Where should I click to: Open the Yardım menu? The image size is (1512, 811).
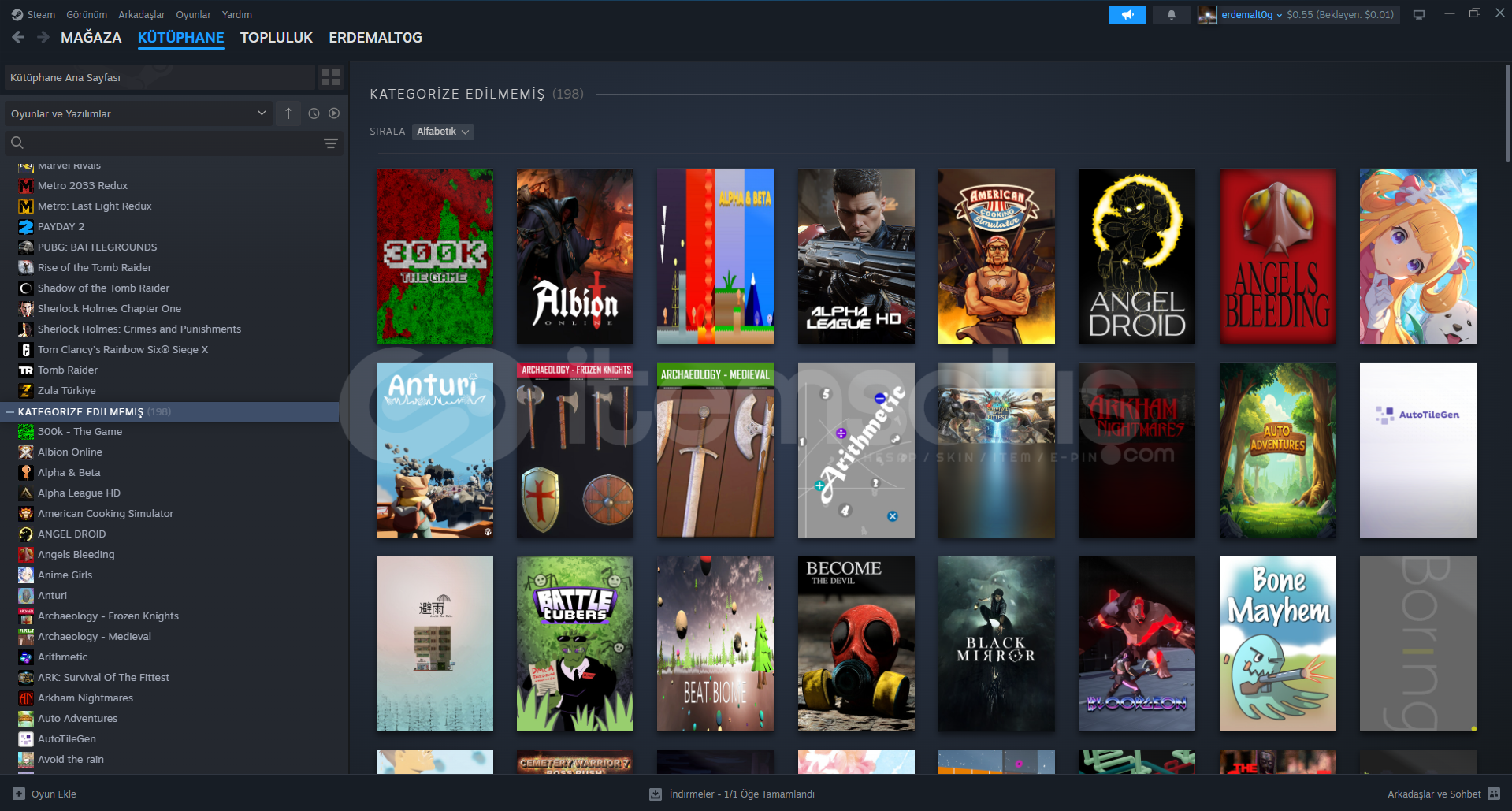coord(237,15)
